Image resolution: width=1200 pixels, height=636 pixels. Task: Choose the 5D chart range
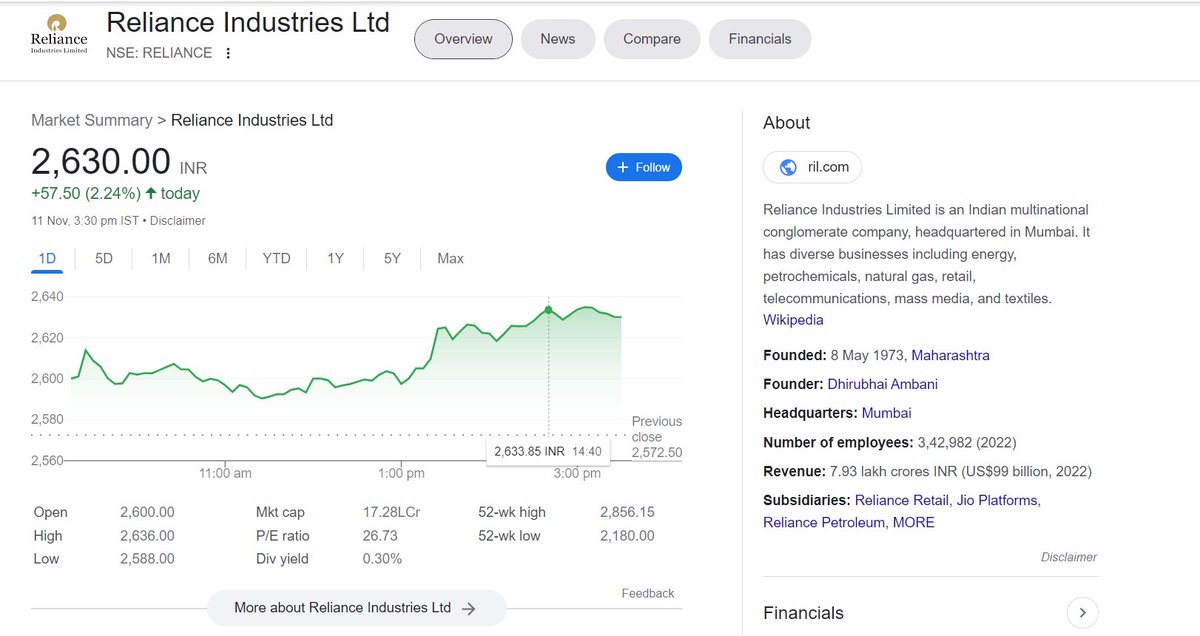point(104,258)
